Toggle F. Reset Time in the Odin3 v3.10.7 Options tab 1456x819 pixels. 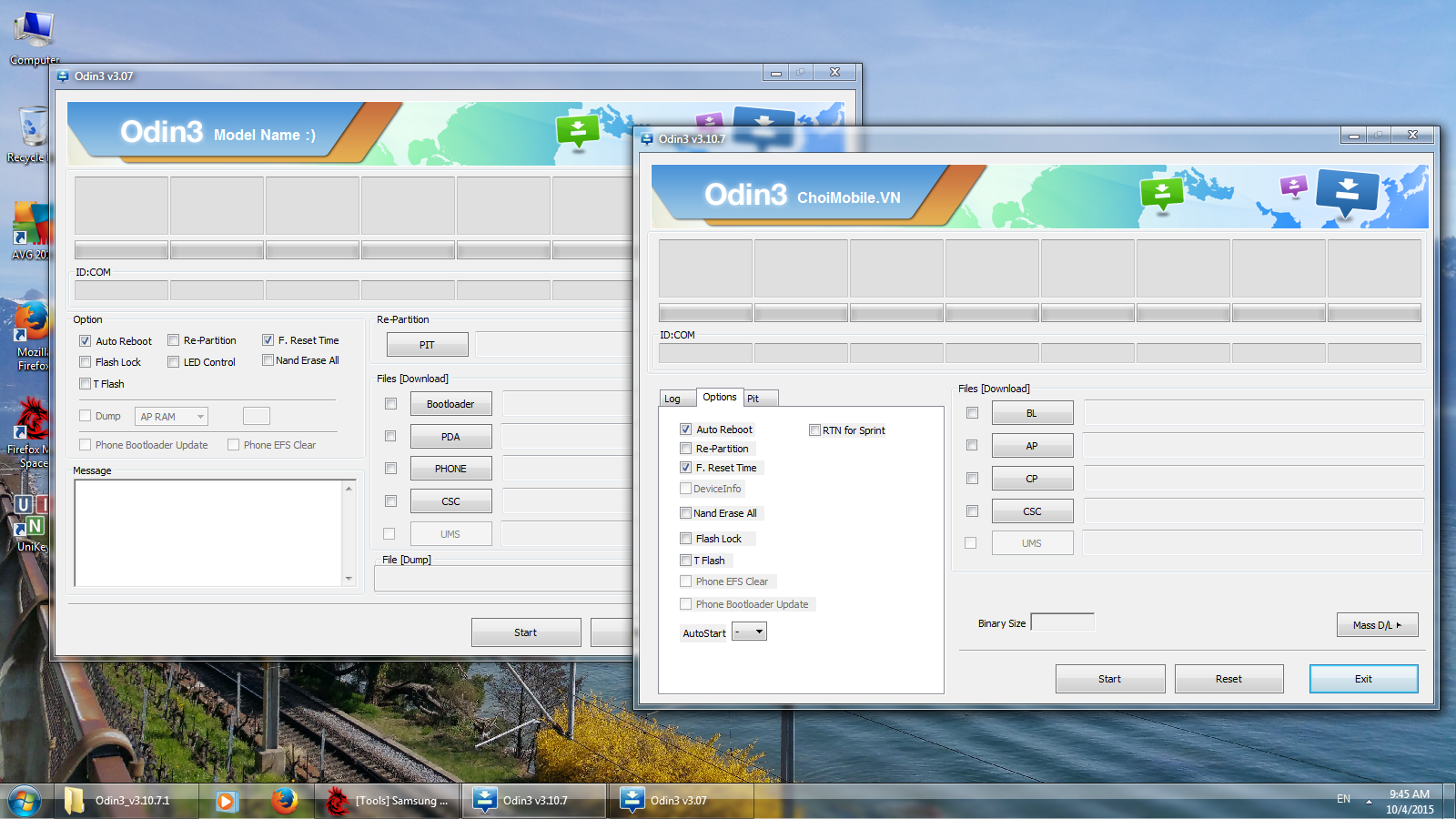pyautogui.click(x=686, y=468)
